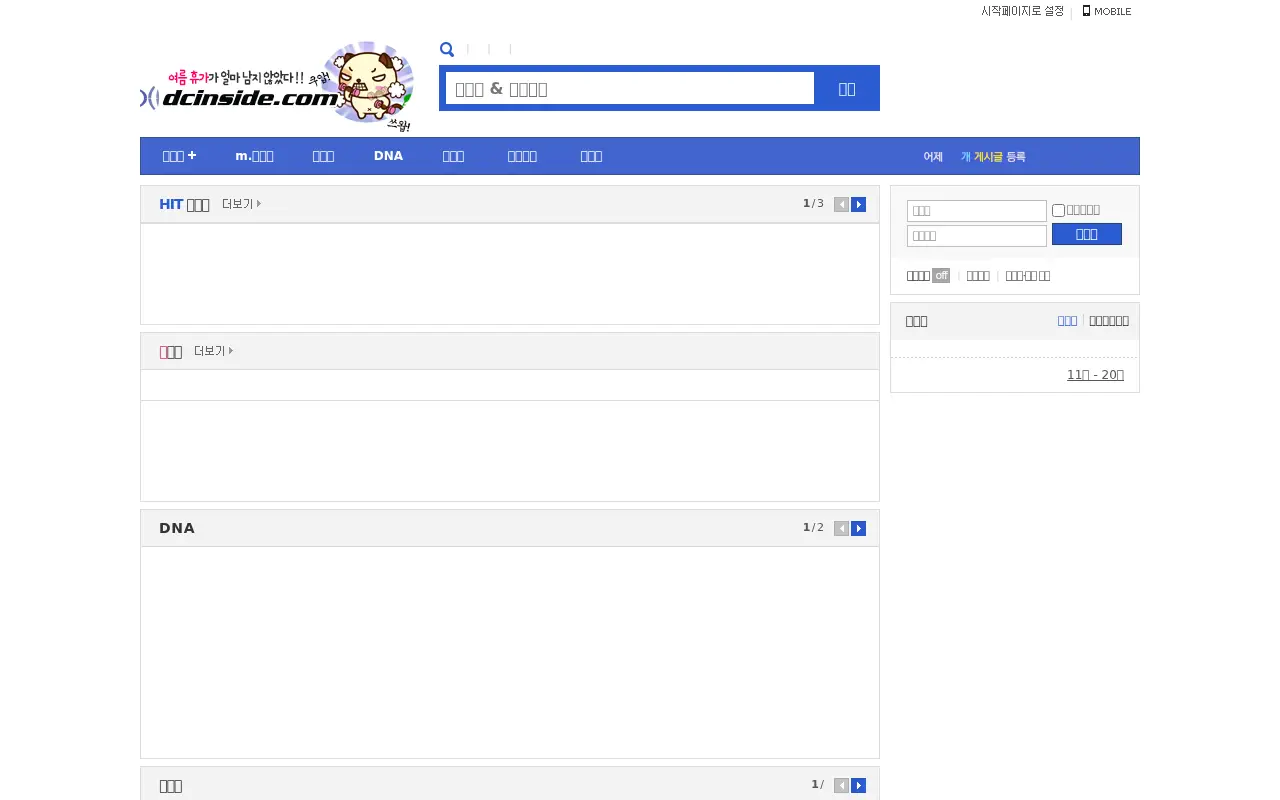The height and width of the screenshot is (800, 1280).
Task: Click the 'DNA' section heading
Action: pyautogui.click(x=177, y=528)
